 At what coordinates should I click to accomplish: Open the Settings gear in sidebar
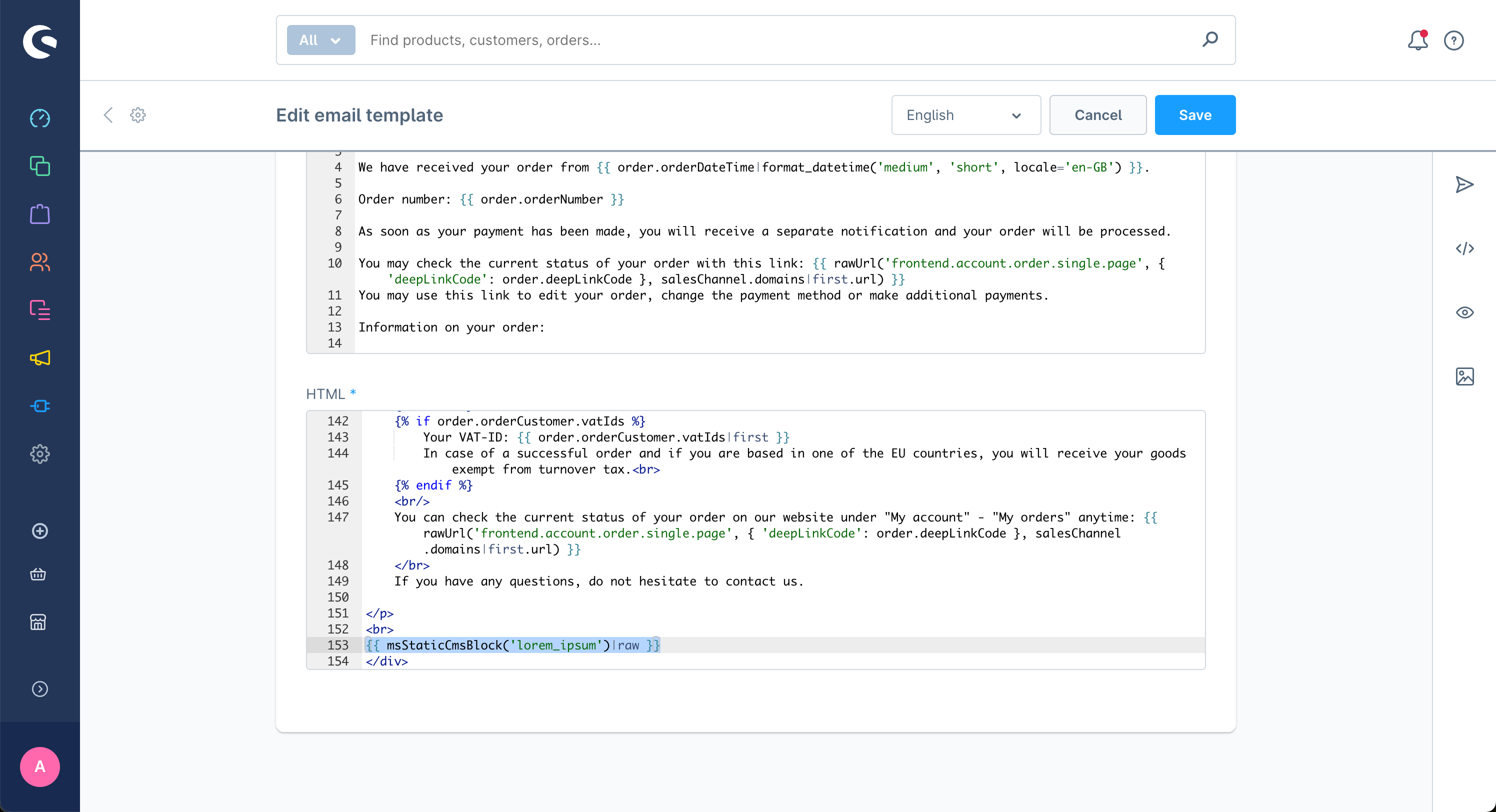[39, 453]
